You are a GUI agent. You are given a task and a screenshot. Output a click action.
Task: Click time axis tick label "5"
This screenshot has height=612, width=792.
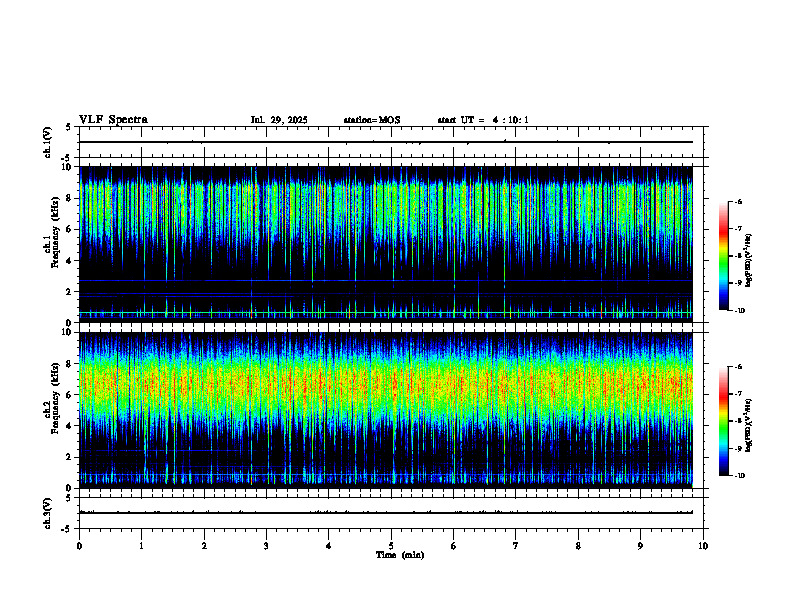tap(391, 546)
